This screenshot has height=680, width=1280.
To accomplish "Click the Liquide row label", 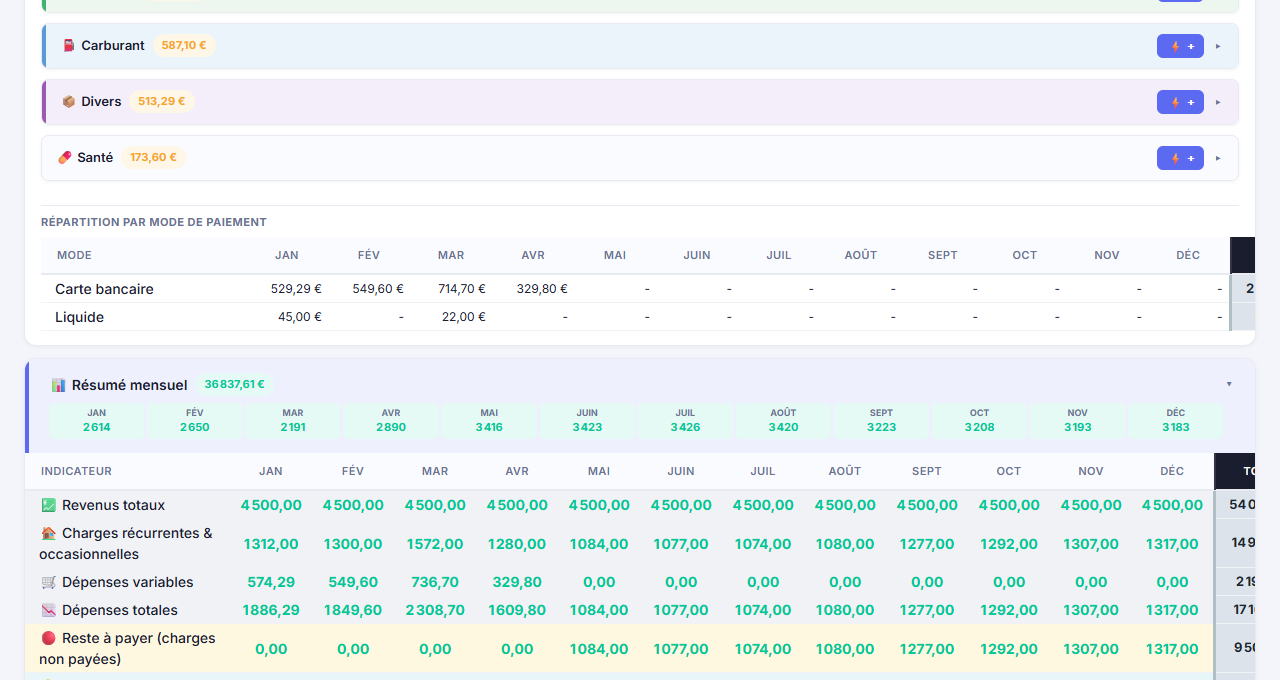I will 79,317.
